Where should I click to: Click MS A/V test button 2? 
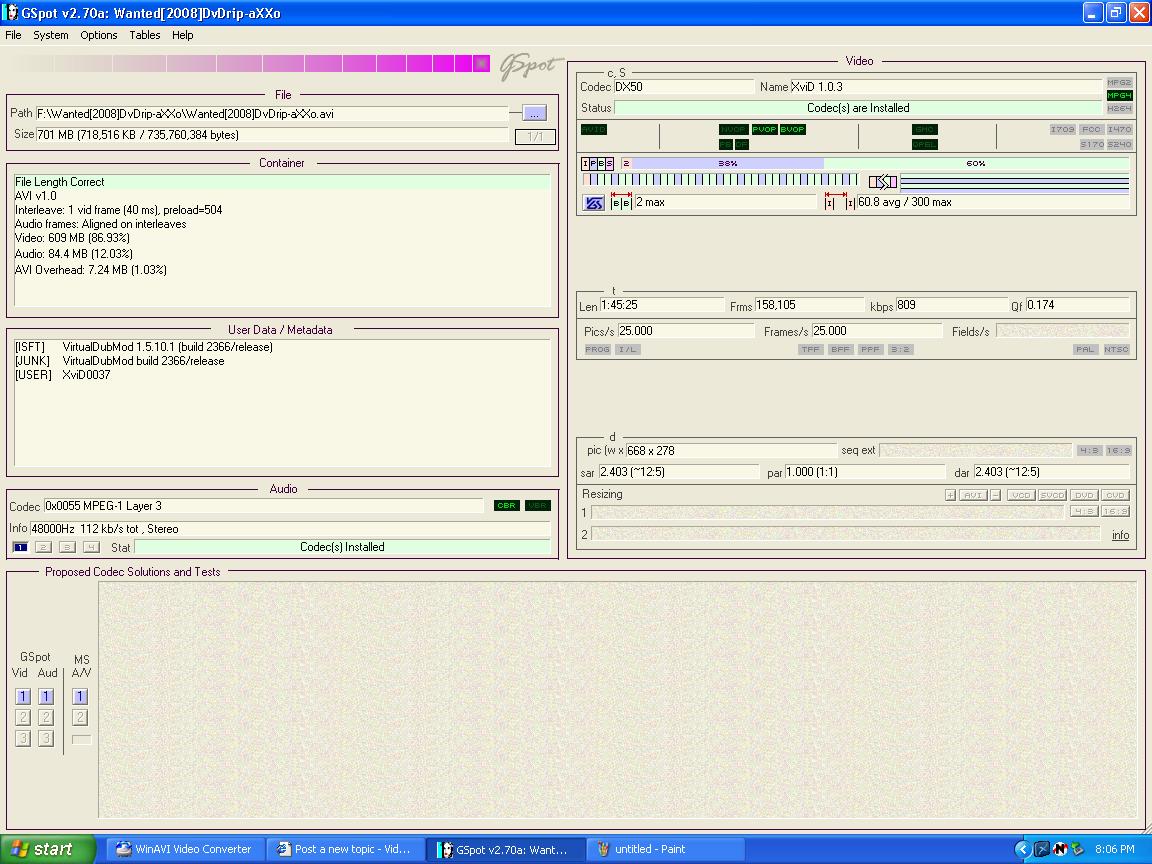[80, 717]
